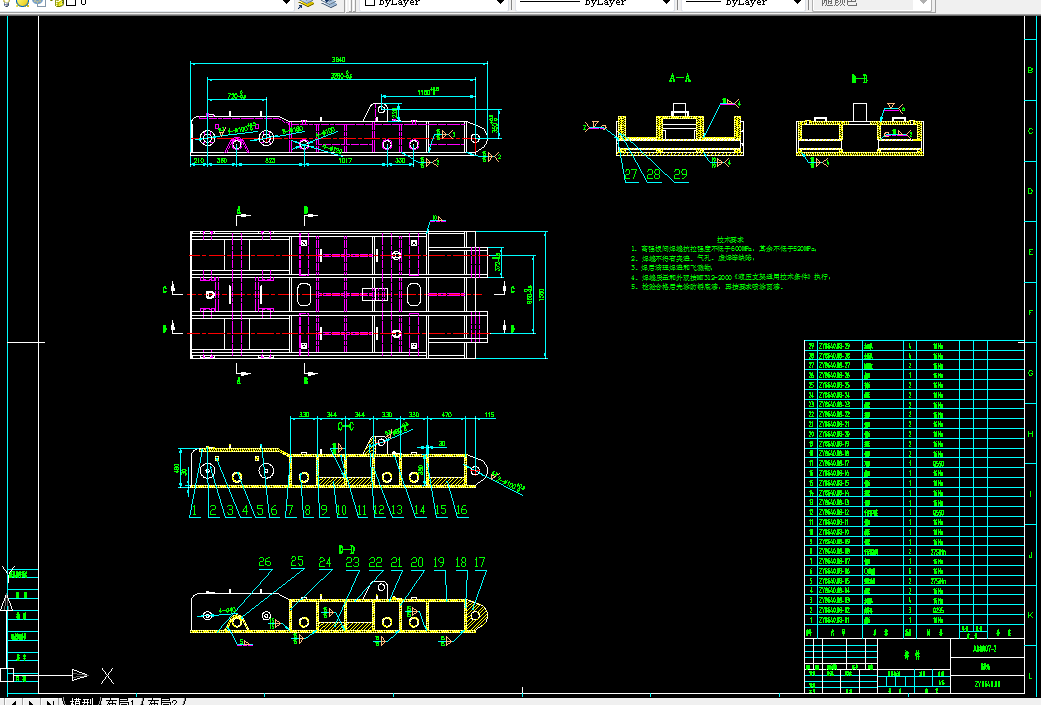Select part balloon number 29
This screenshot has width=1041, height=705.
[x=681, y=174]
